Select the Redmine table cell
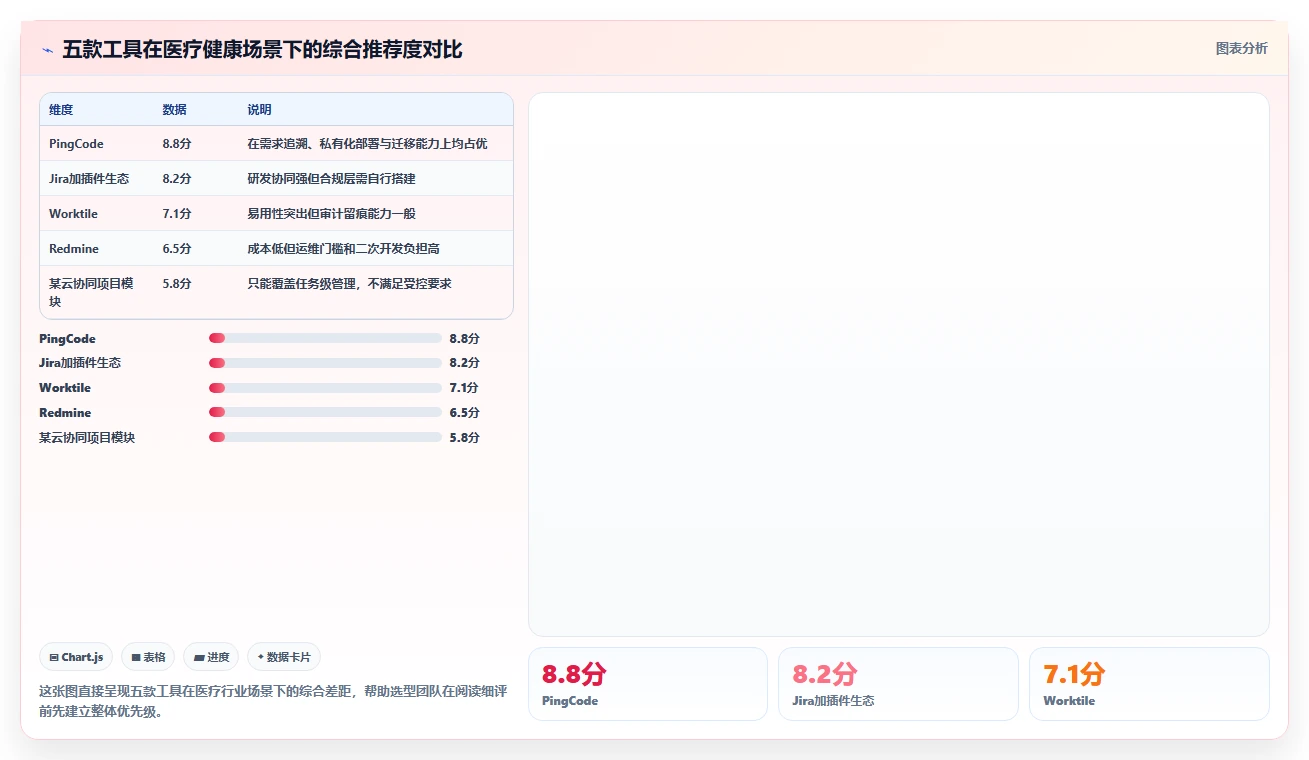This screenshot has width=1309, height=760. tap(74, 249)
